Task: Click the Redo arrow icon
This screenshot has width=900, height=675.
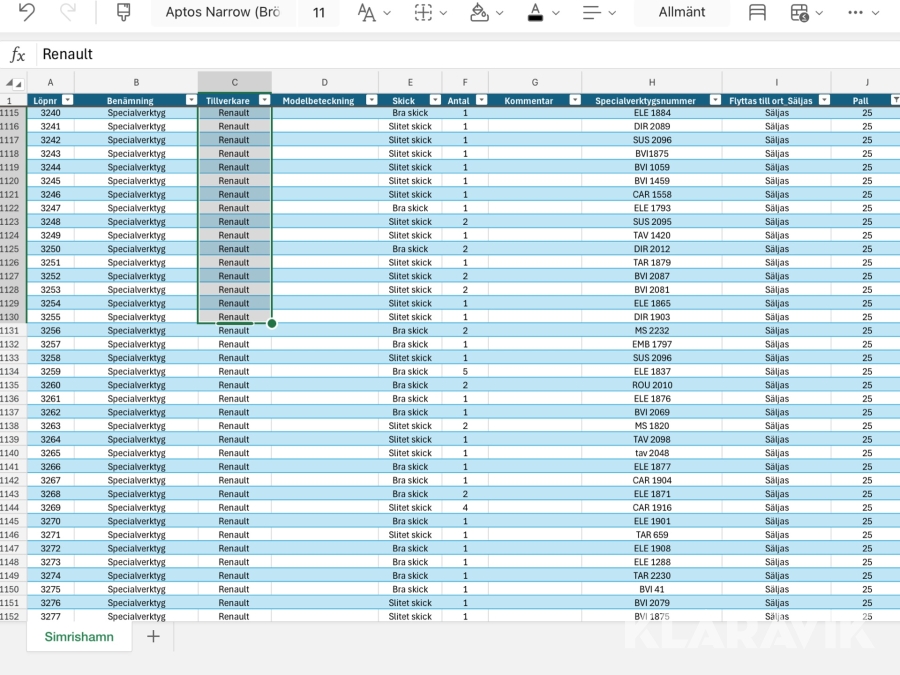Action: pos(68,12)
